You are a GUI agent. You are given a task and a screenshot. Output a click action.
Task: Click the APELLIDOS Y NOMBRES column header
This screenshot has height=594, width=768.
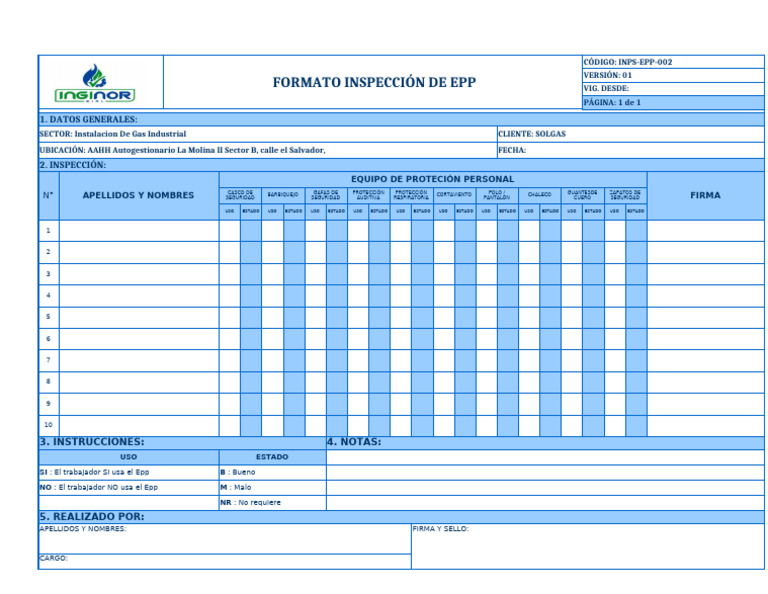pyautogui.click(x=139, y=195)
